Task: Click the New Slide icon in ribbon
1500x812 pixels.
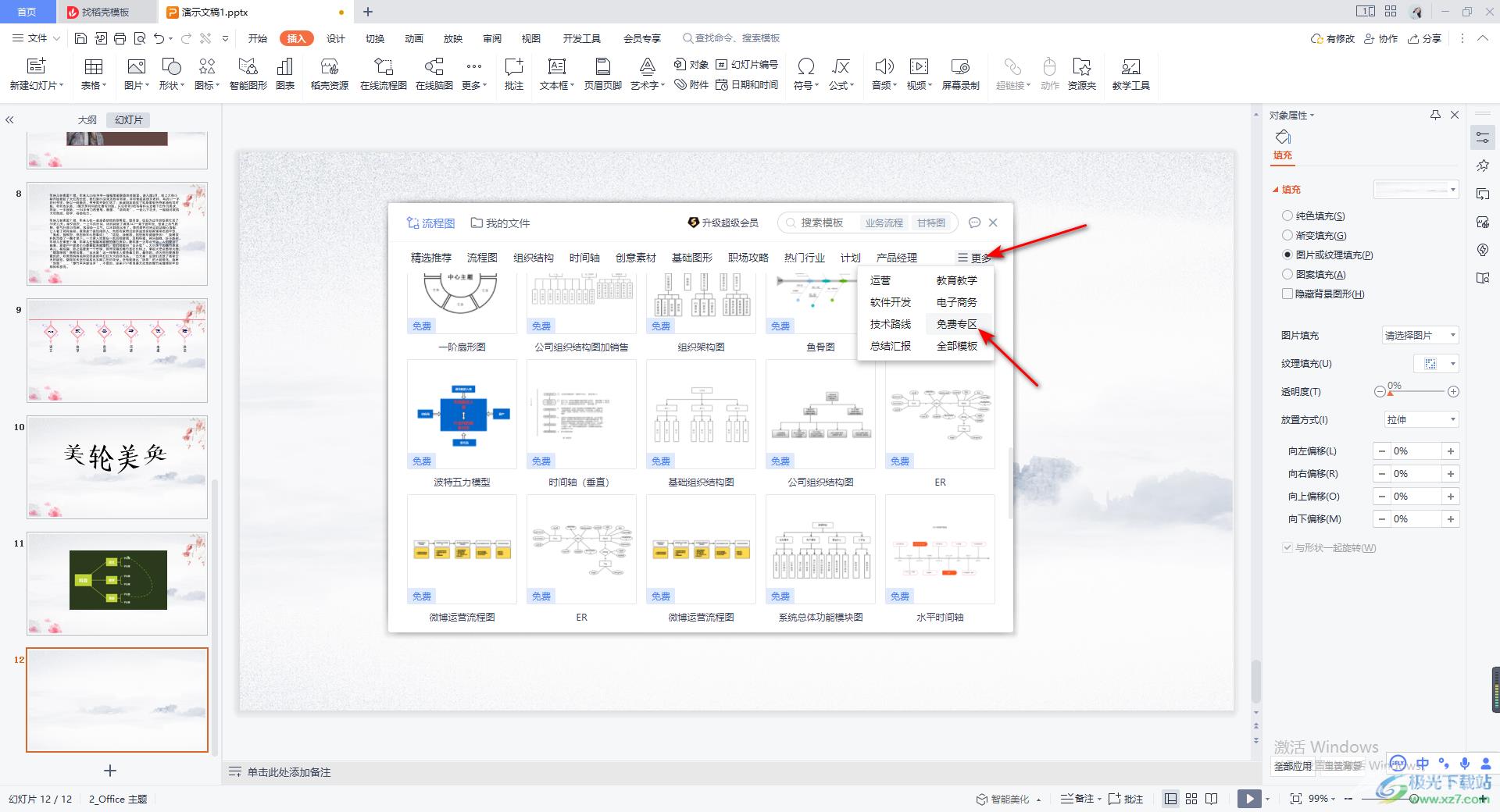Action: (x=36, y=66)
